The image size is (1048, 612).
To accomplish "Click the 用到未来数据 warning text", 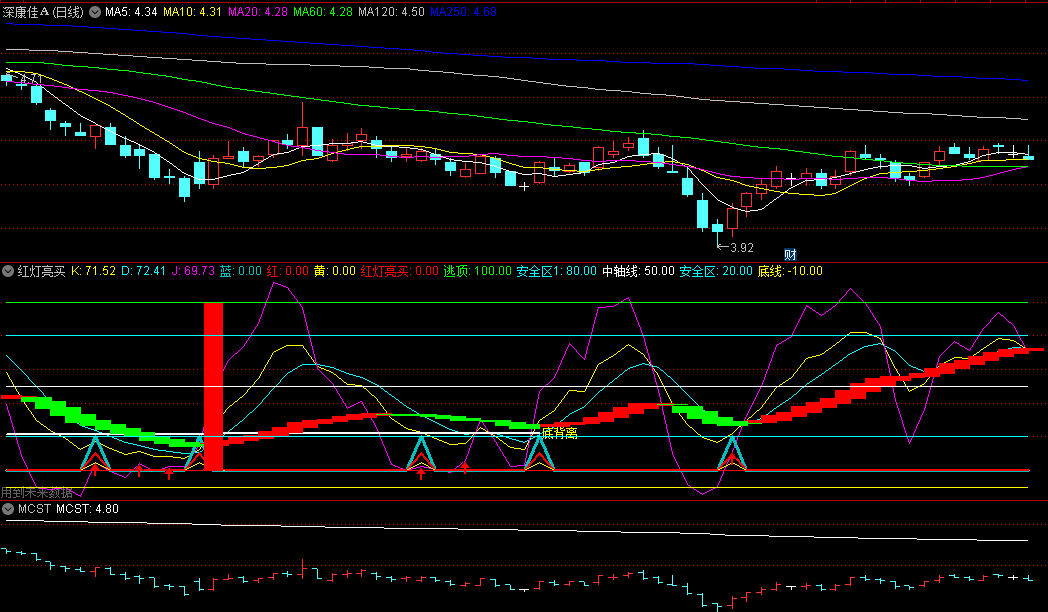I will (x=37, y=493).
